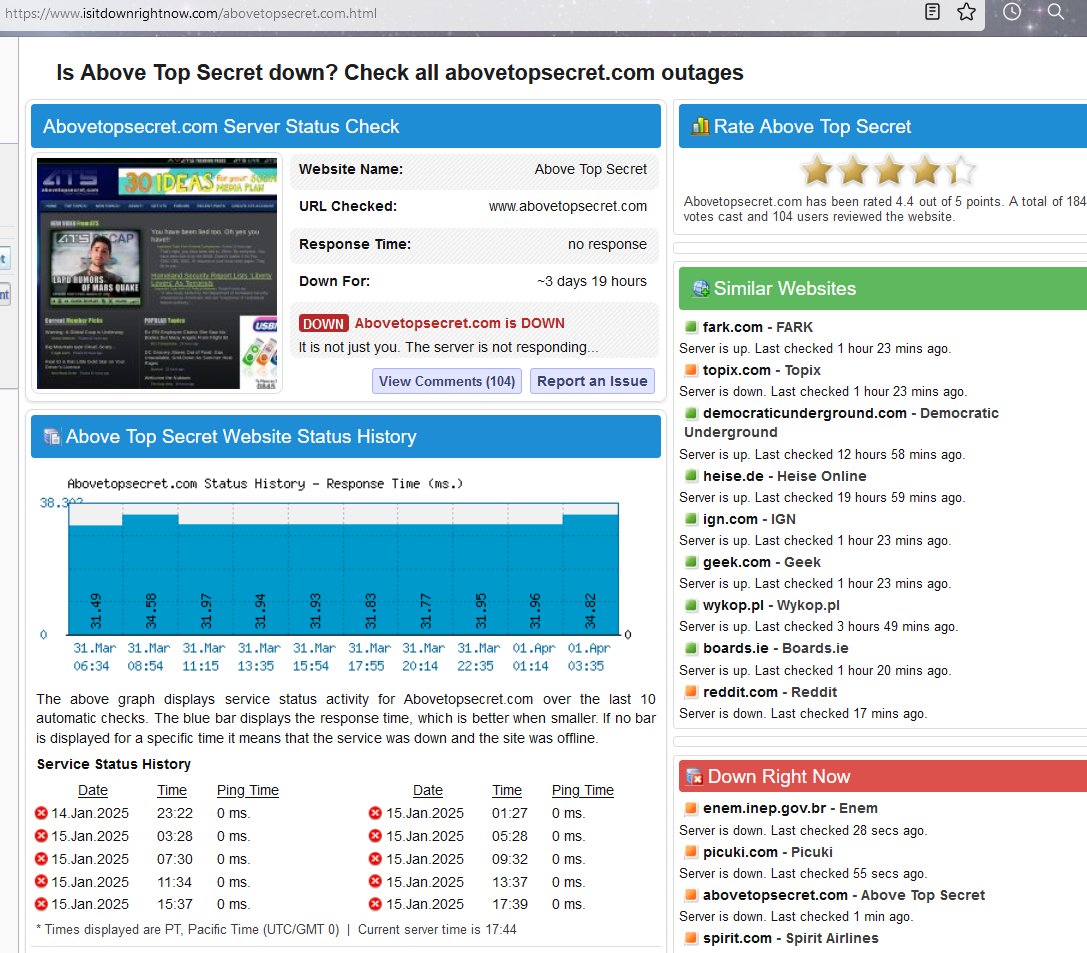Click orange status icon beside reddit.com
The image size is (1087, 953).
point(690,691)
